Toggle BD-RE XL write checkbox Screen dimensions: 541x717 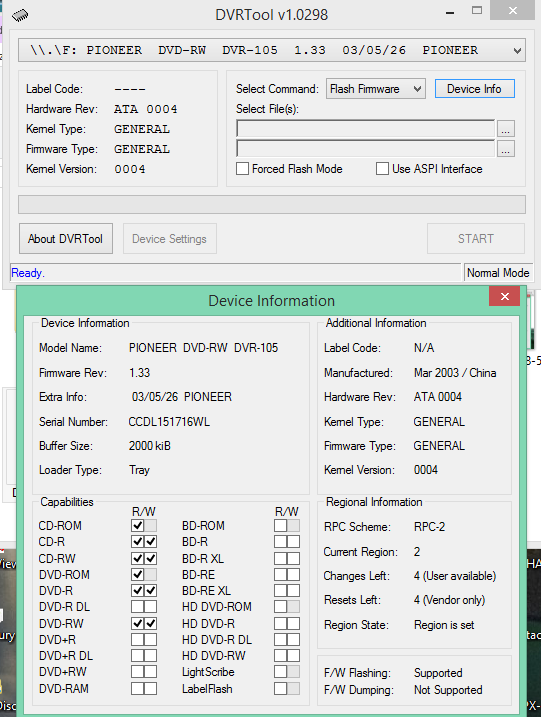pyautogui.click(x=294, y=590)
